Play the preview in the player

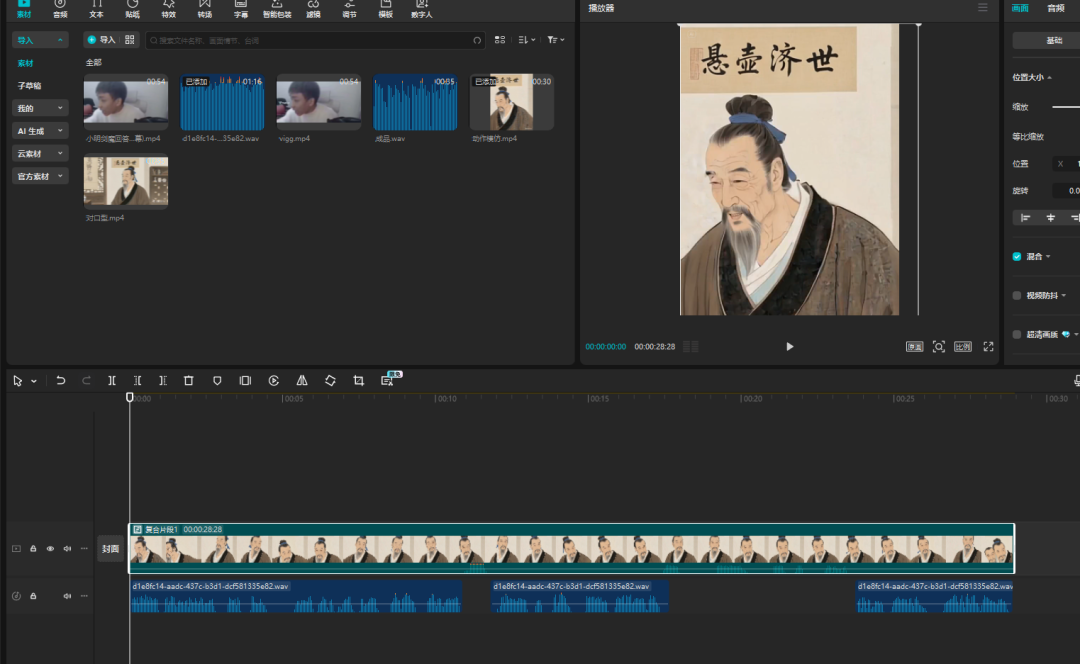point(789,347)
